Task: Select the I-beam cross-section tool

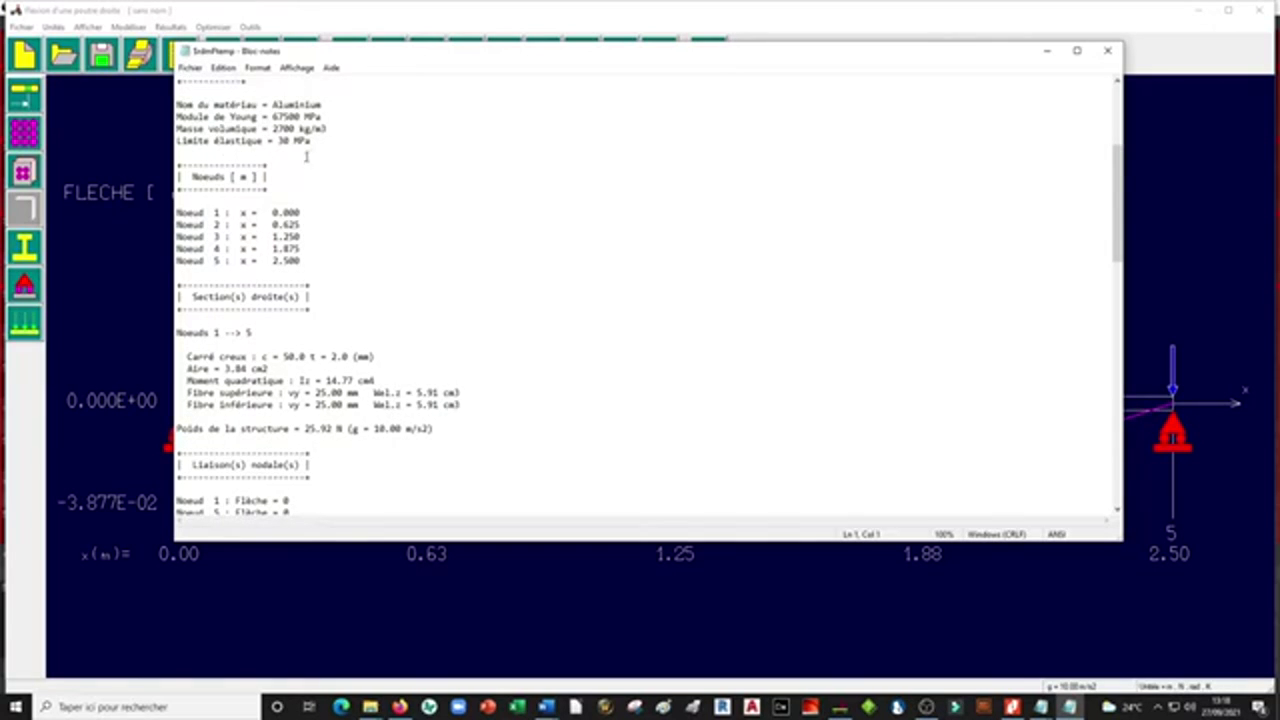Action: tap(24, 247)
